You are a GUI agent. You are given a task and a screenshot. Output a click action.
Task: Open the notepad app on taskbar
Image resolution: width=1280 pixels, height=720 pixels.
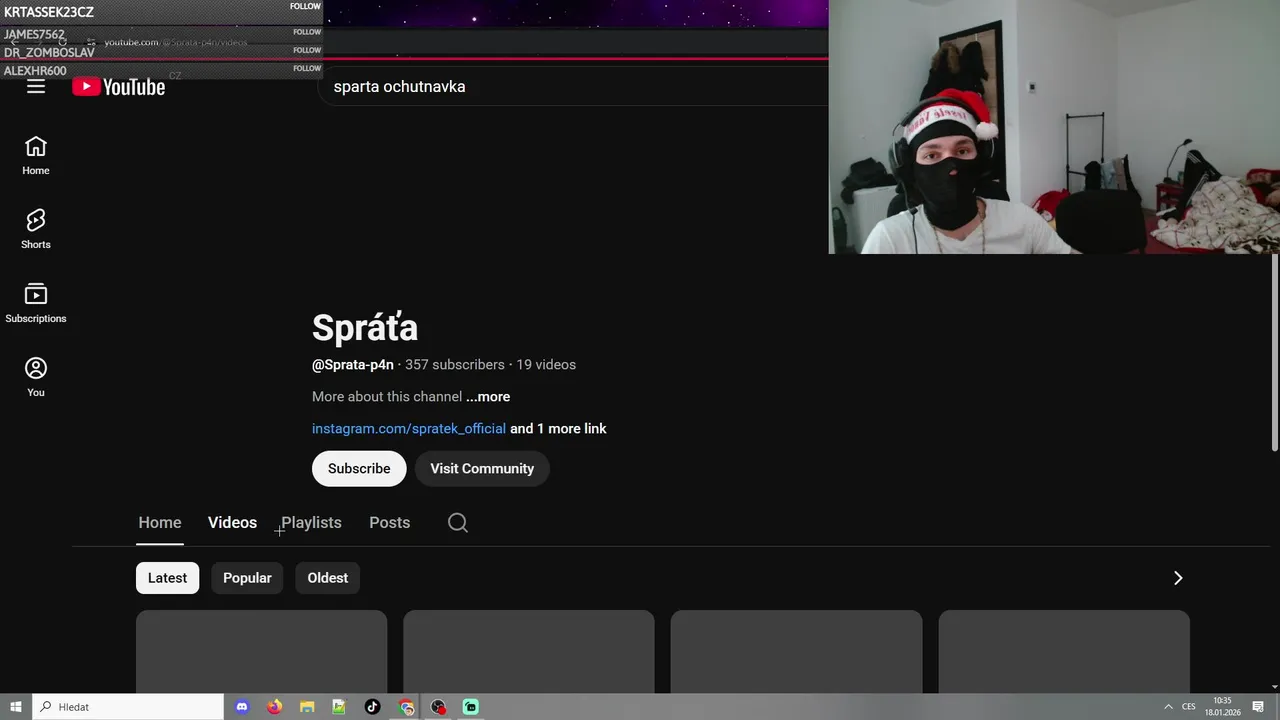339,707
